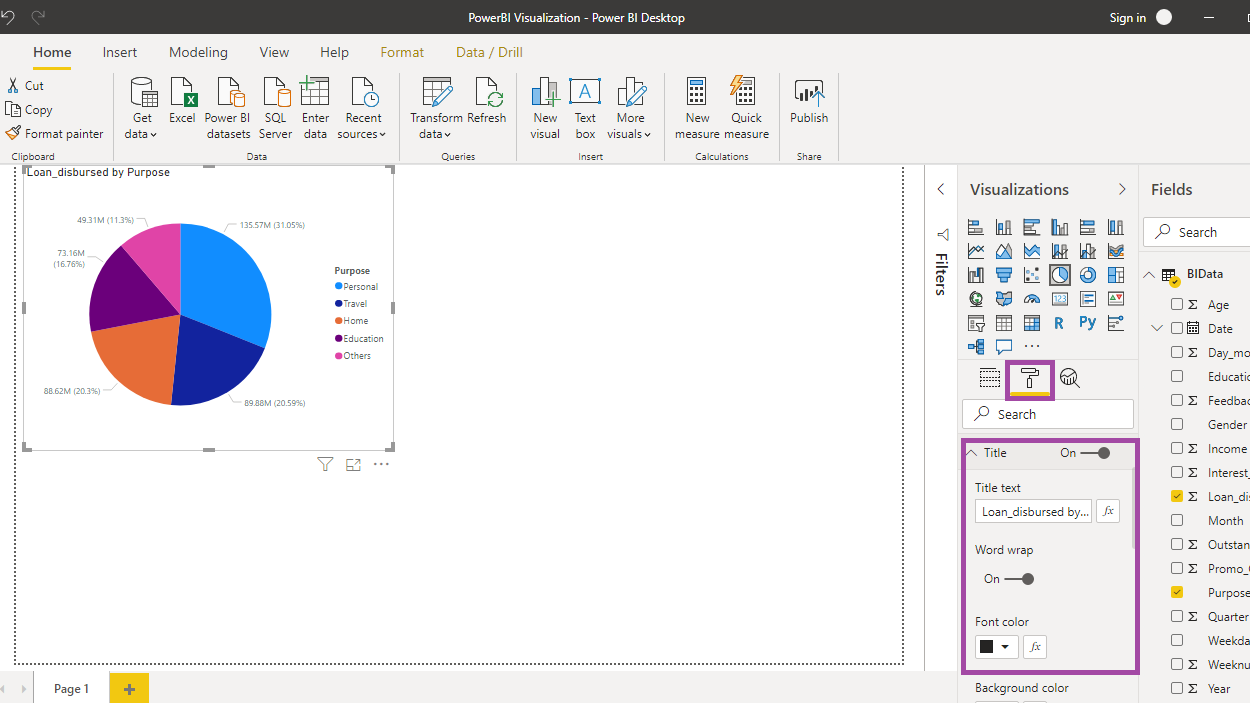The image size is (1250, 703).
Task: Check the Age field checkbox
Action: click(1177, 305)
